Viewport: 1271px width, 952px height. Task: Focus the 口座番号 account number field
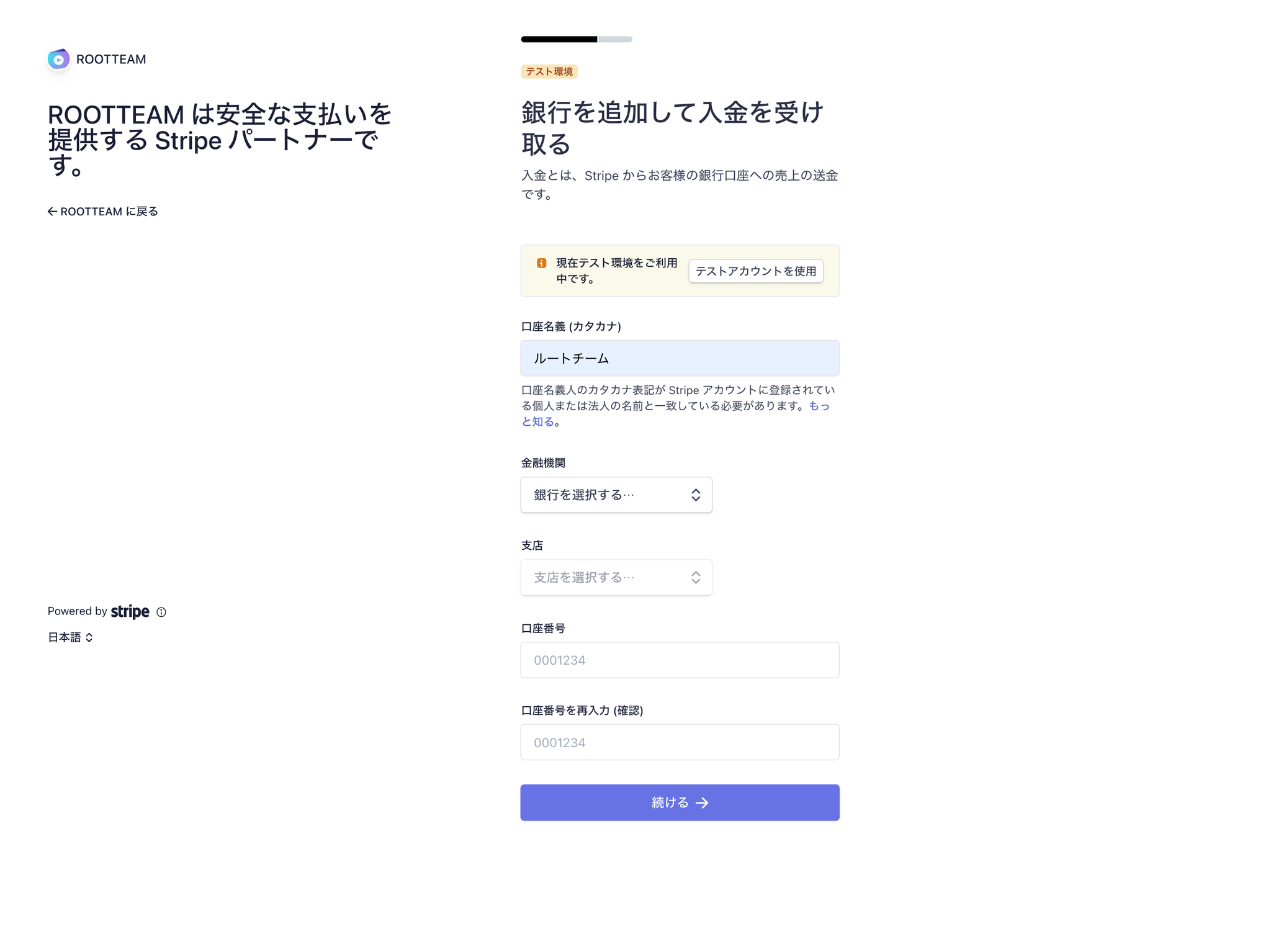click(x=679, y=660)
